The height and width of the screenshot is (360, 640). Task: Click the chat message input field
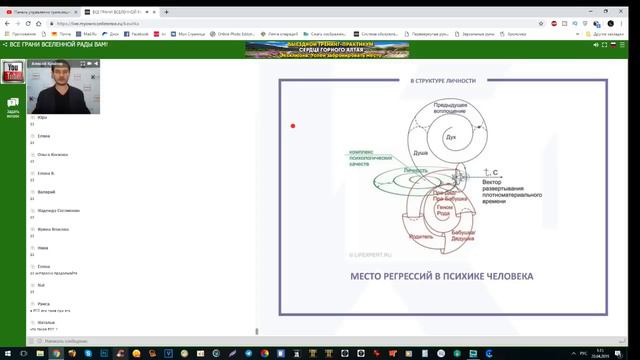pyautogui.click(x=327, y=341)
